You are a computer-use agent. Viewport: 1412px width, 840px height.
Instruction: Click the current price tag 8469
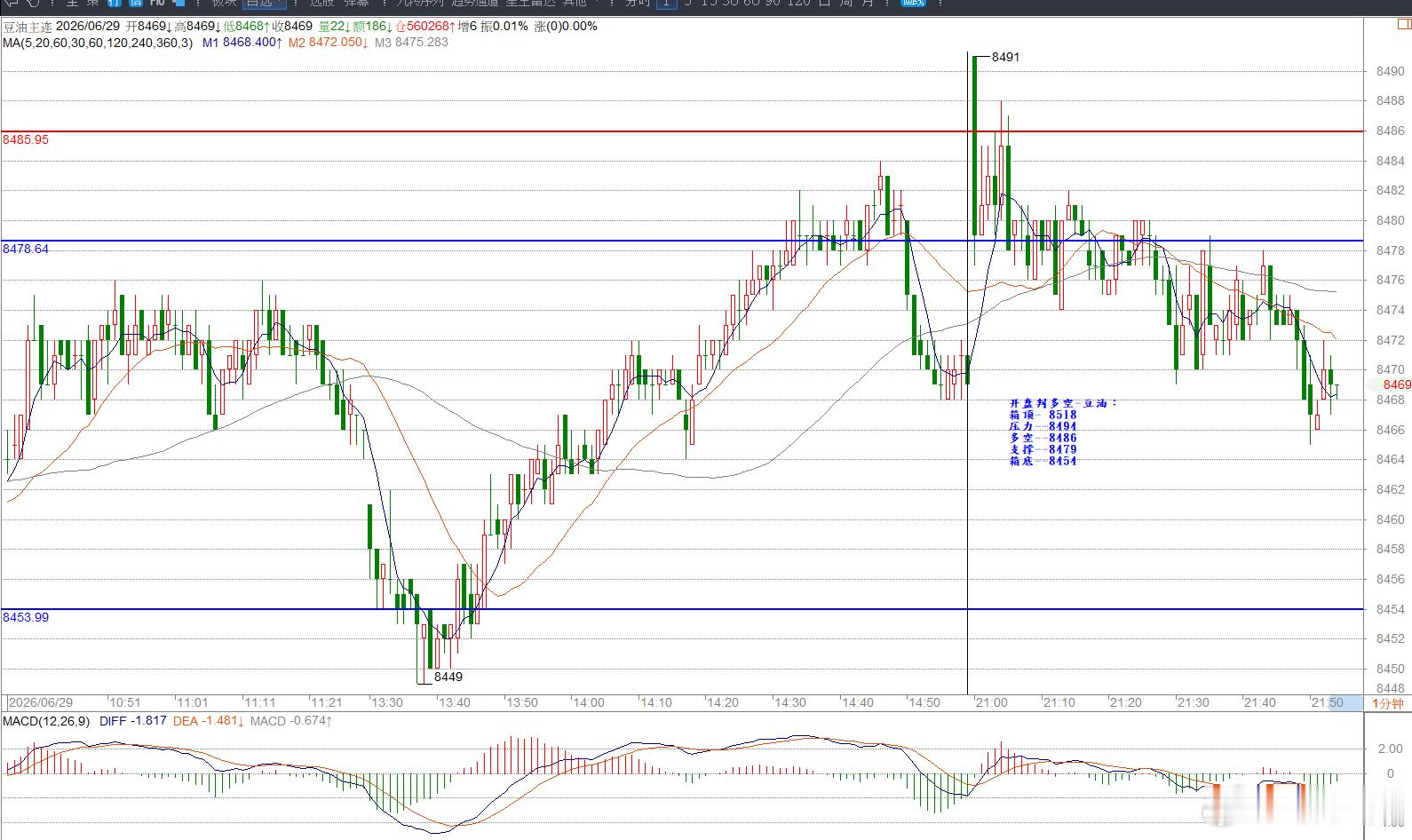tap(1396, 384)
